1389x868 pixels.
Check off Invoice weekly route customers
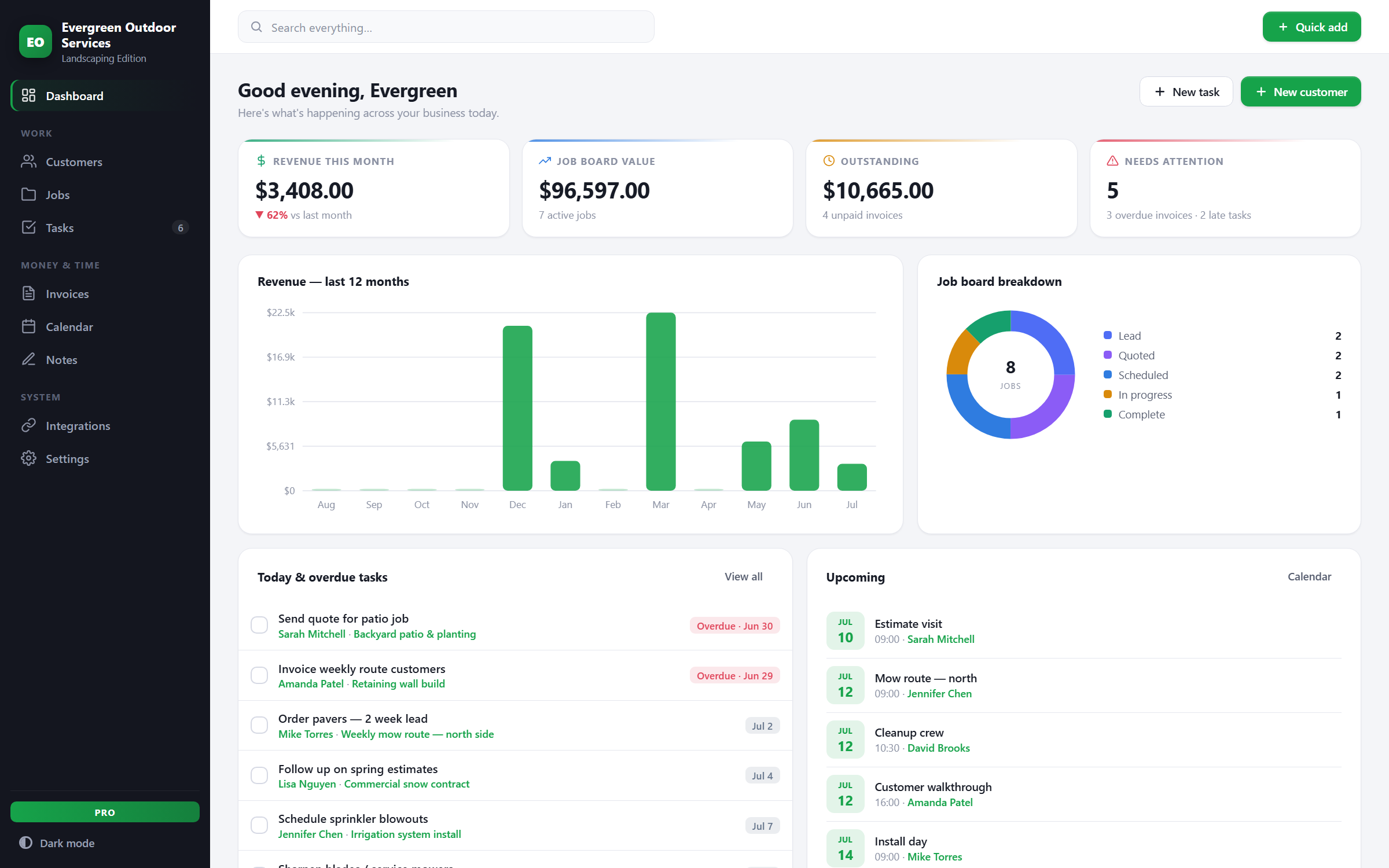tap(259, 675)
